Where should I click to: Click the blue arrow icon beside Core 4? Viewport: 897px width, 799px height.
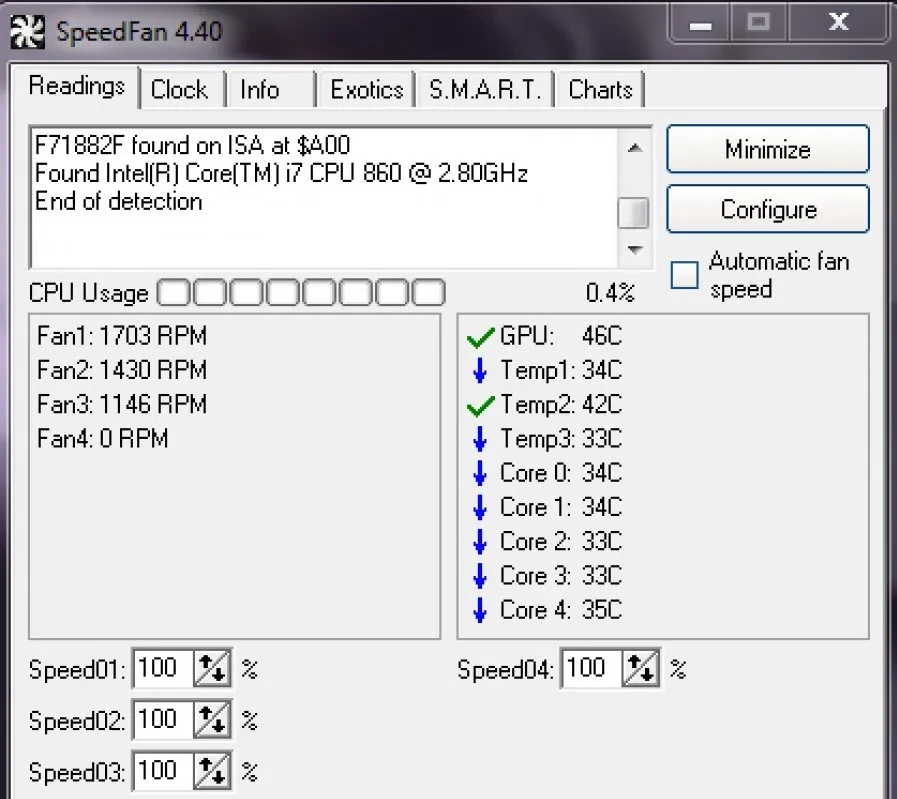click(480, 610)
